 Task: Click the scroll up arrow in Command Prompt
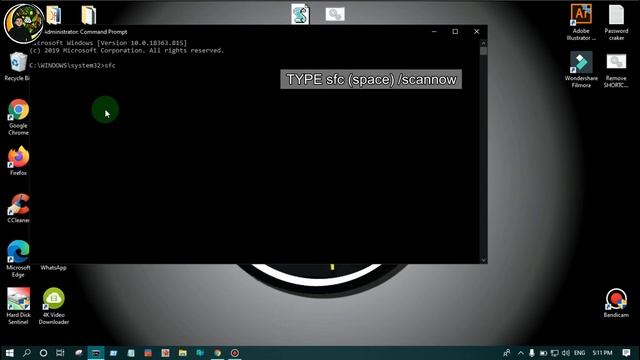click(x=483, y=42)
